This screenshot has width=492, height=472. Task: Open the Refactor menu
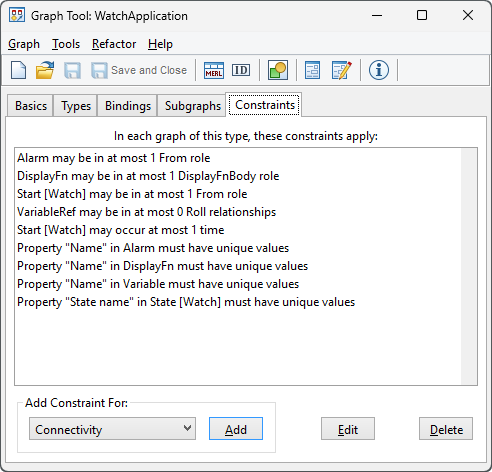(114, 44)
